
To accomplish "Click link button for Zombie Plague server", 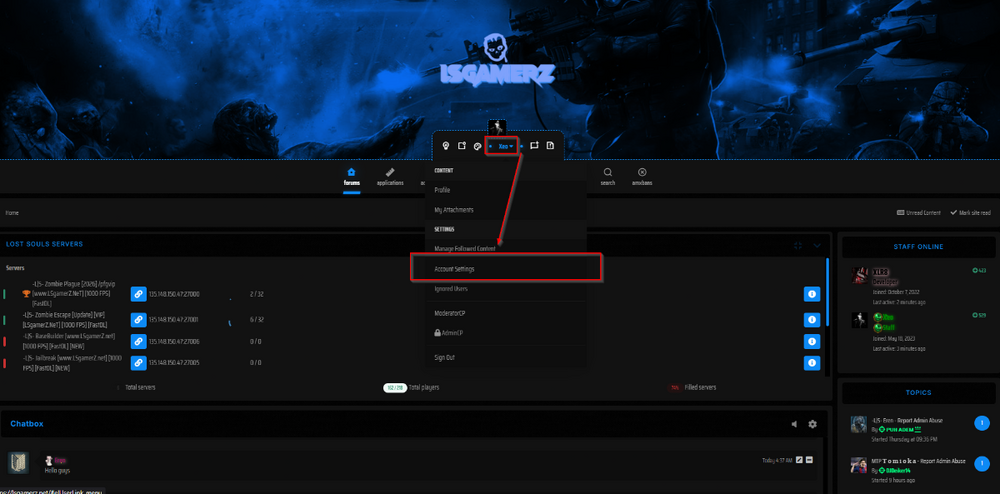I will [x=138, y=294].
